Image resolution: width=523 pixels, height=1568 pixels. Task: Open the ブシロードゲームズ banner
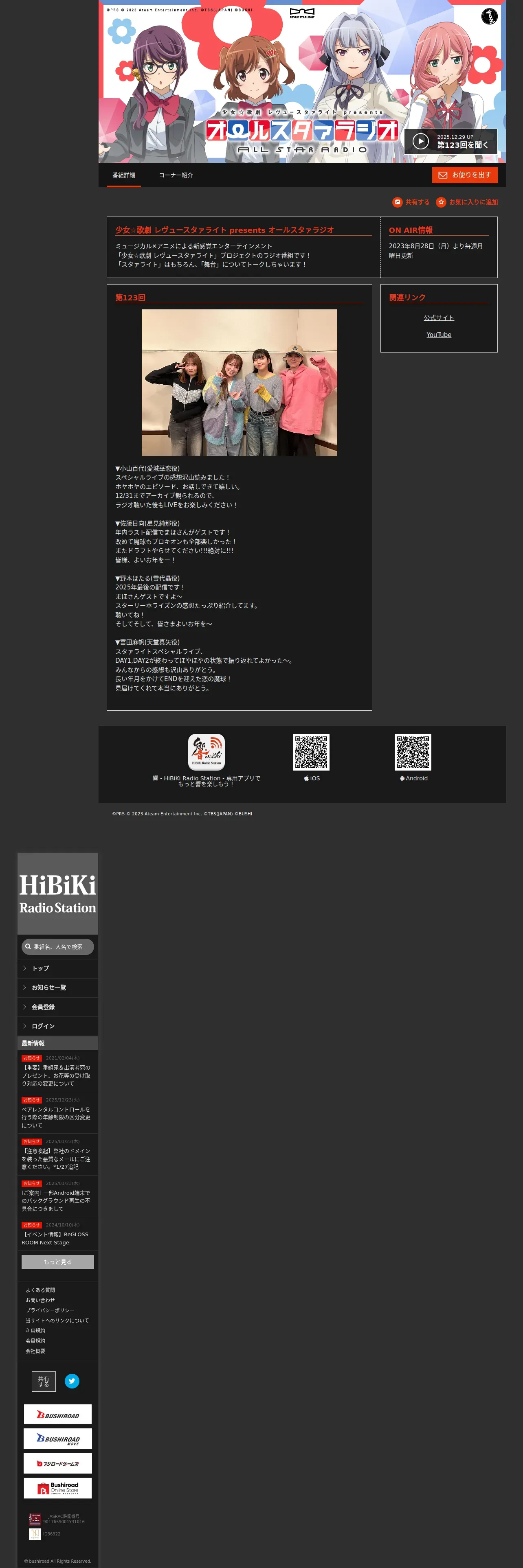click(58, 1463)
